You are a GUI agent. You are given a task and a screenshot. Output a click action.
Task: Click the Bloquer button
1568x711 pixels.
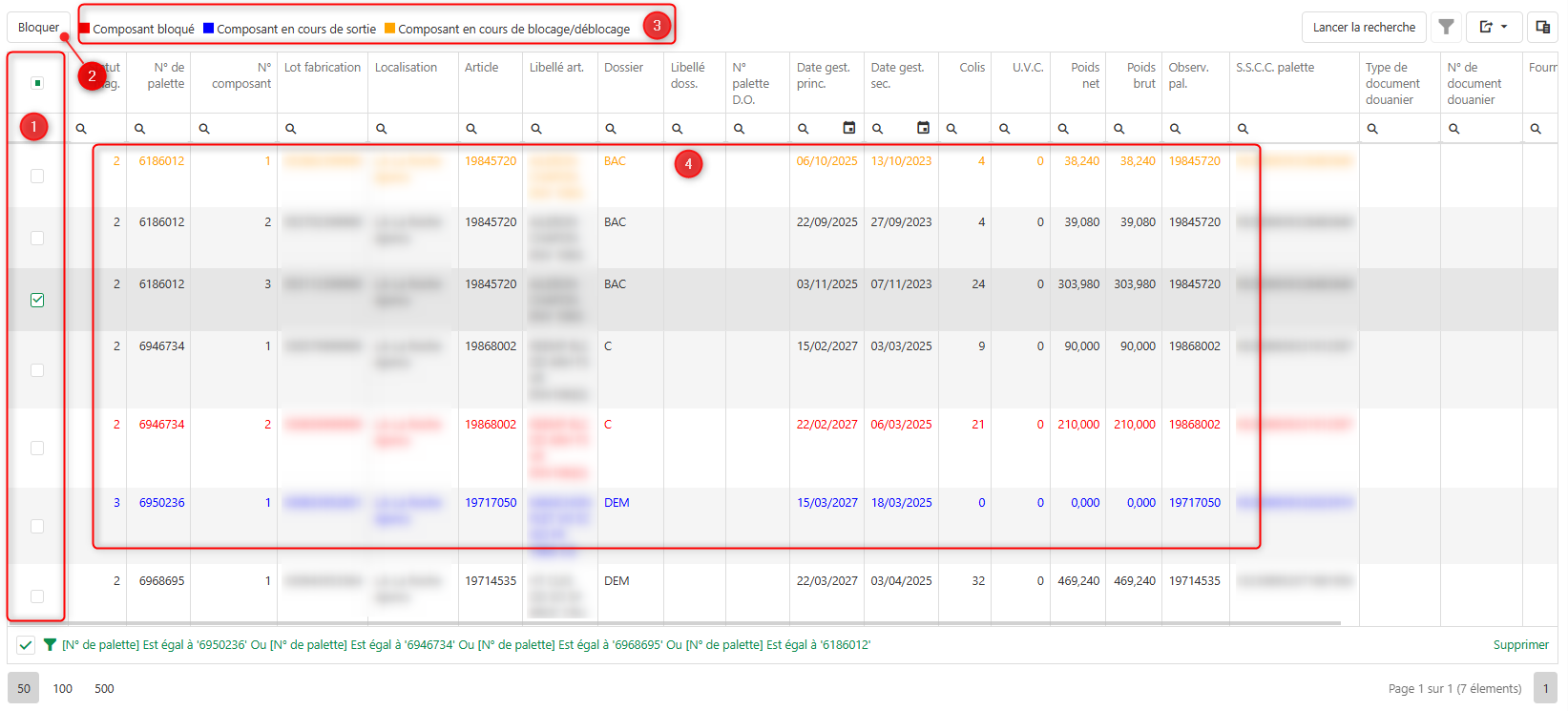coord(38,28)
